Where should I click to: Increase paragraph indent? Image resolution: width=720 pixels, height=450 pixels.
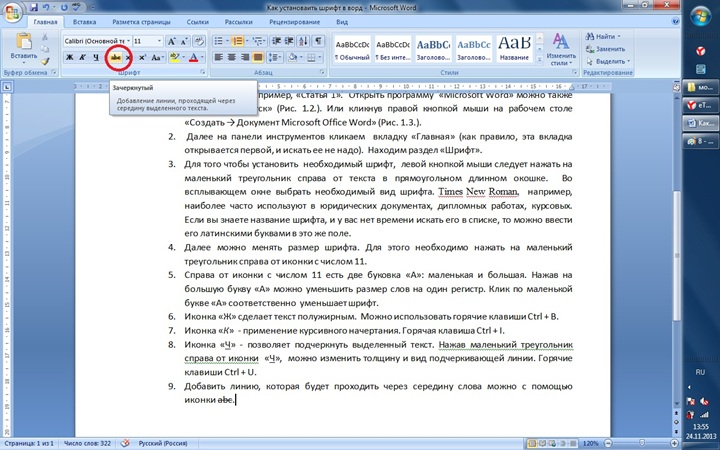(x=289, y=41)
